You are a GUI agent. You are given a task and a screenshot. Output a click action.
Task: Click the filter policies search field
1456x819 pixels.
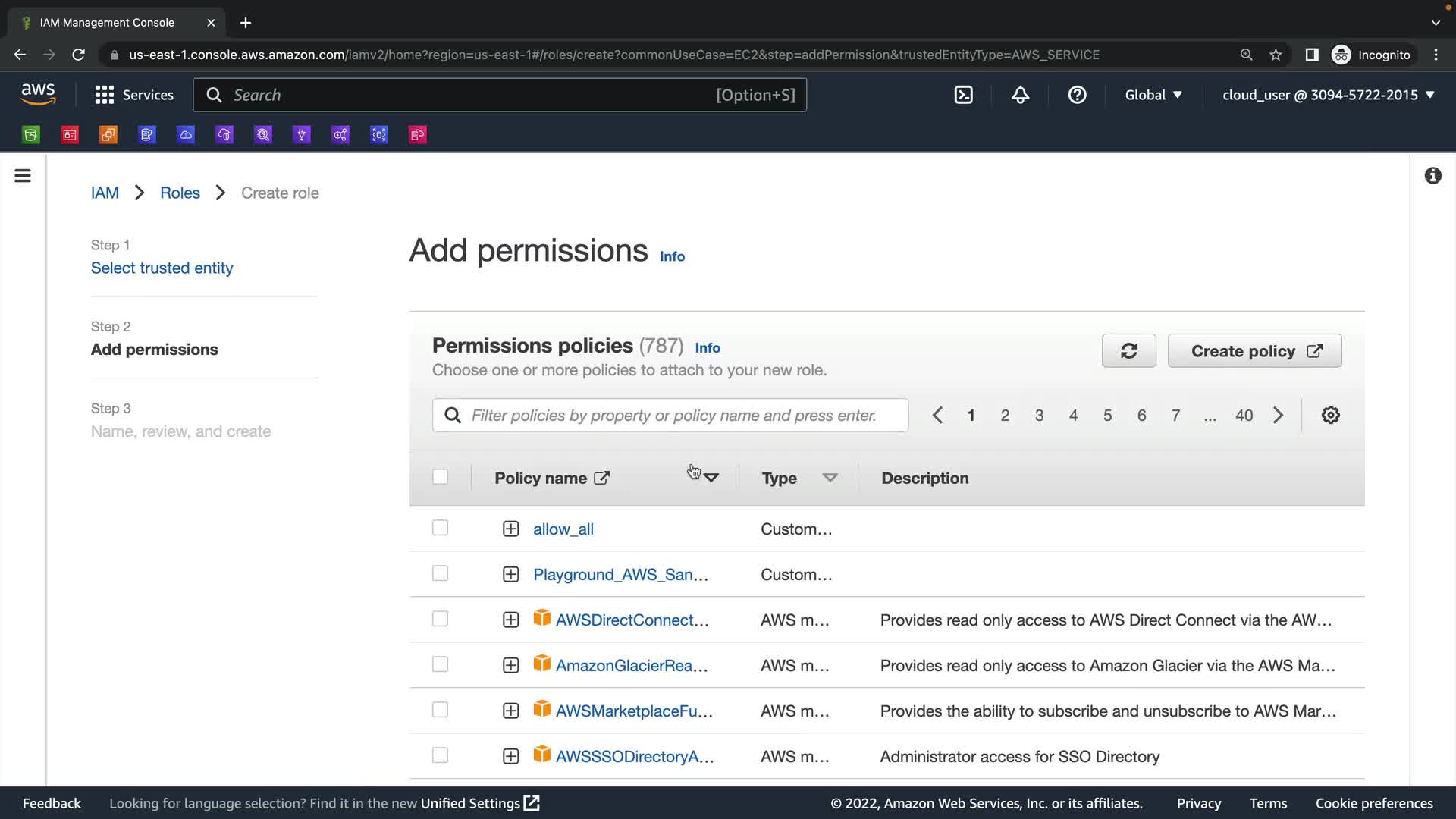click(x=671, y=416)
